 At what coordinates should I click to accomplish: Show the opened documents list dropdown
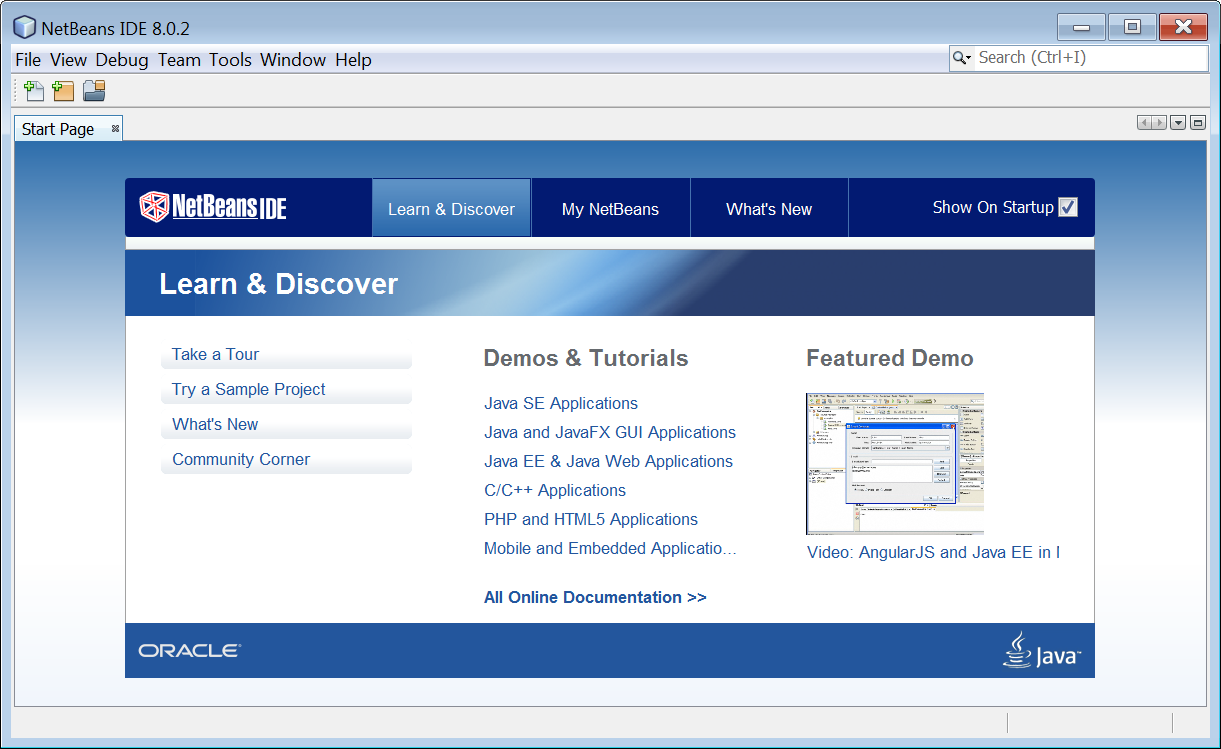point(1178,123)
